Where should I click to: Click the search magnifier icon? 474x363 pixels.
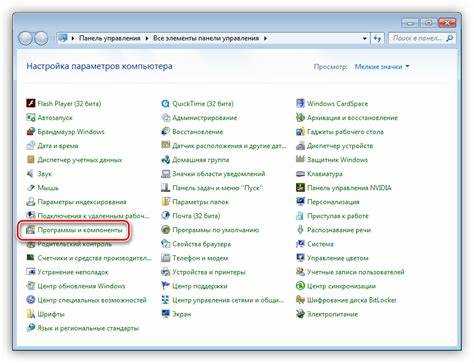click(x=450, y=38)
